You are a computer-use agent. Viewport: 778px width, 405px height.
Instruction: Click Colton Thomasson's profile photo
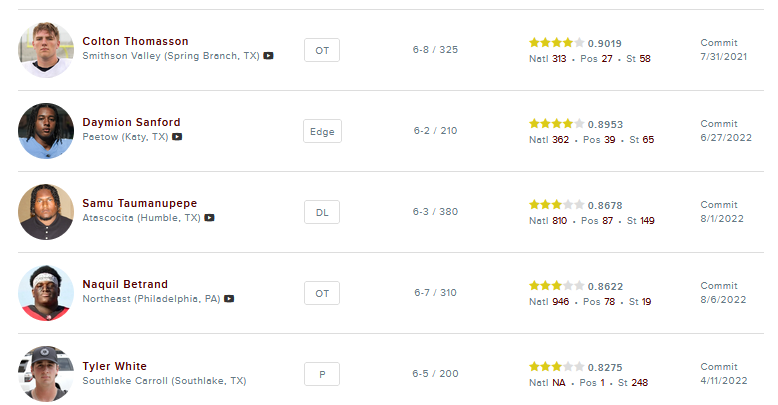pos(46,49)
